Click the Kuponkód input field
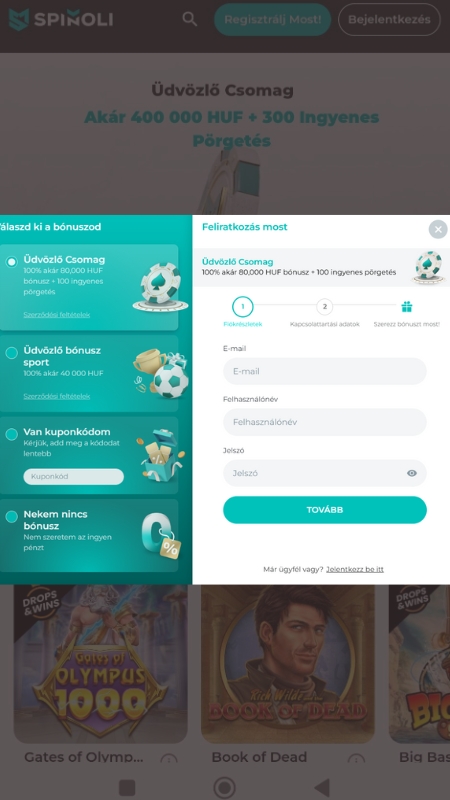450x800 pixels. pos(73,477)
